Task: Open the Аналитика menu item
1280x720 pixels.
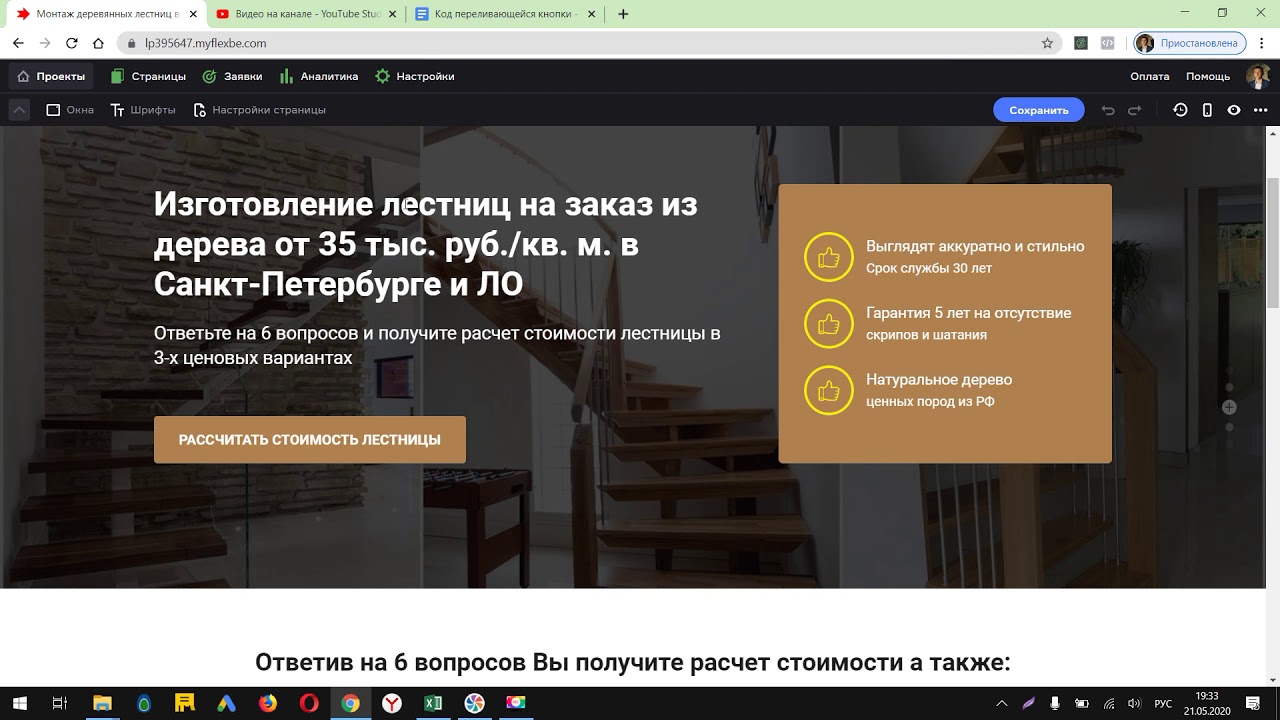Action: [x=319, y=76]
